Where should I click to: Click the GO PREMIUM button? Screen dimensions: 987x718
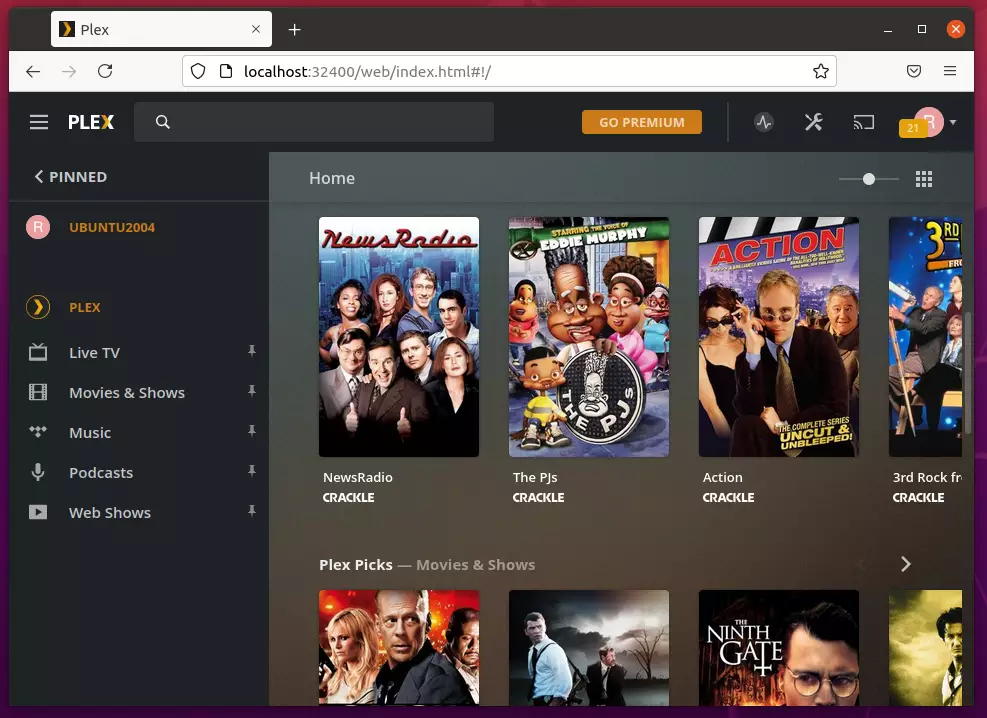click(641, 122)
